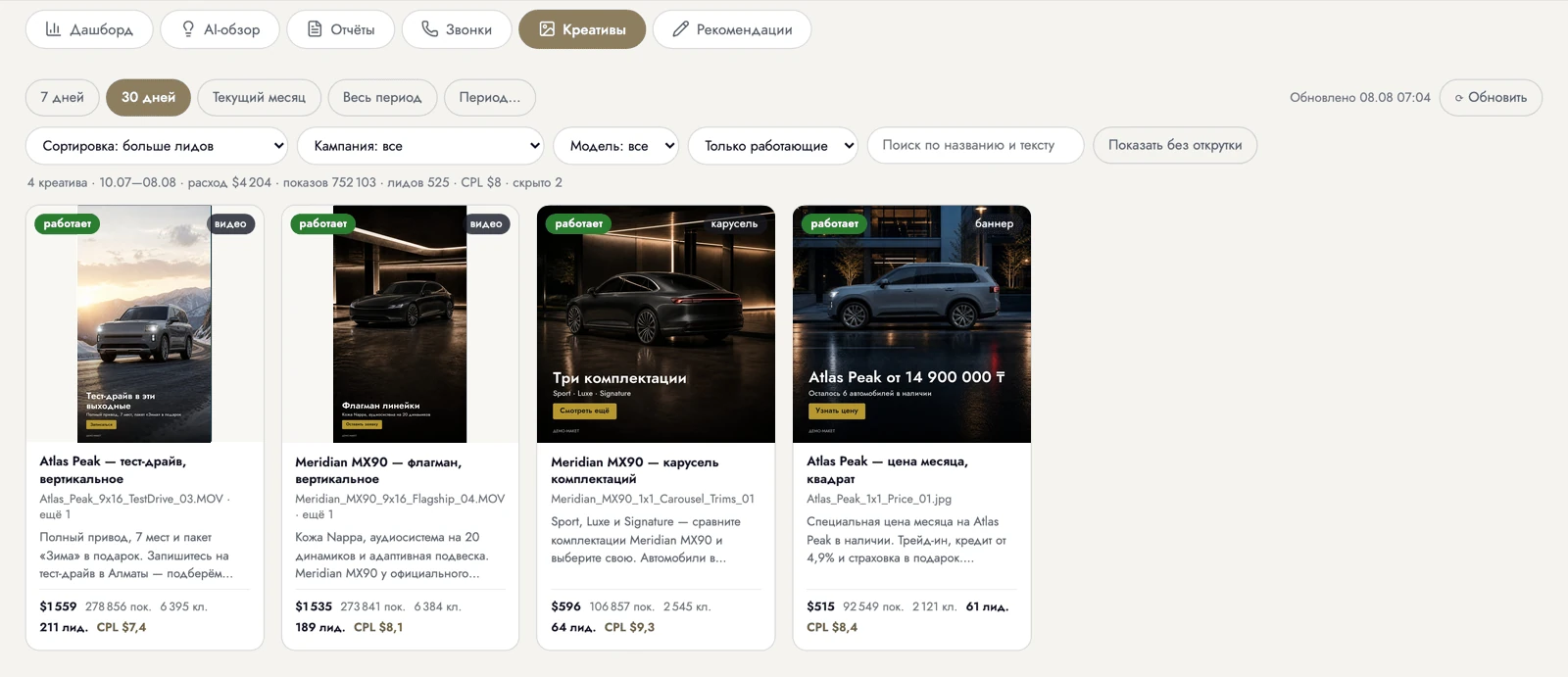The width and height of the screenshot is (1568, 677).
Task: Click 61 лид. on banner card
Action: (x=987, y=606)
